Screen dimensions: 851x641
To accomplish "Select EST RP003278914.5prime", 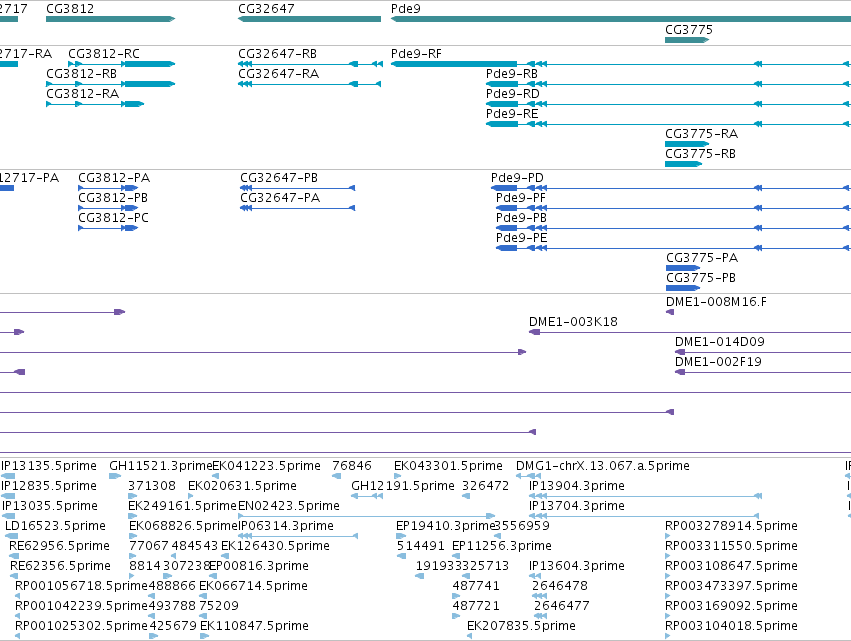I will tap(731, 526).
